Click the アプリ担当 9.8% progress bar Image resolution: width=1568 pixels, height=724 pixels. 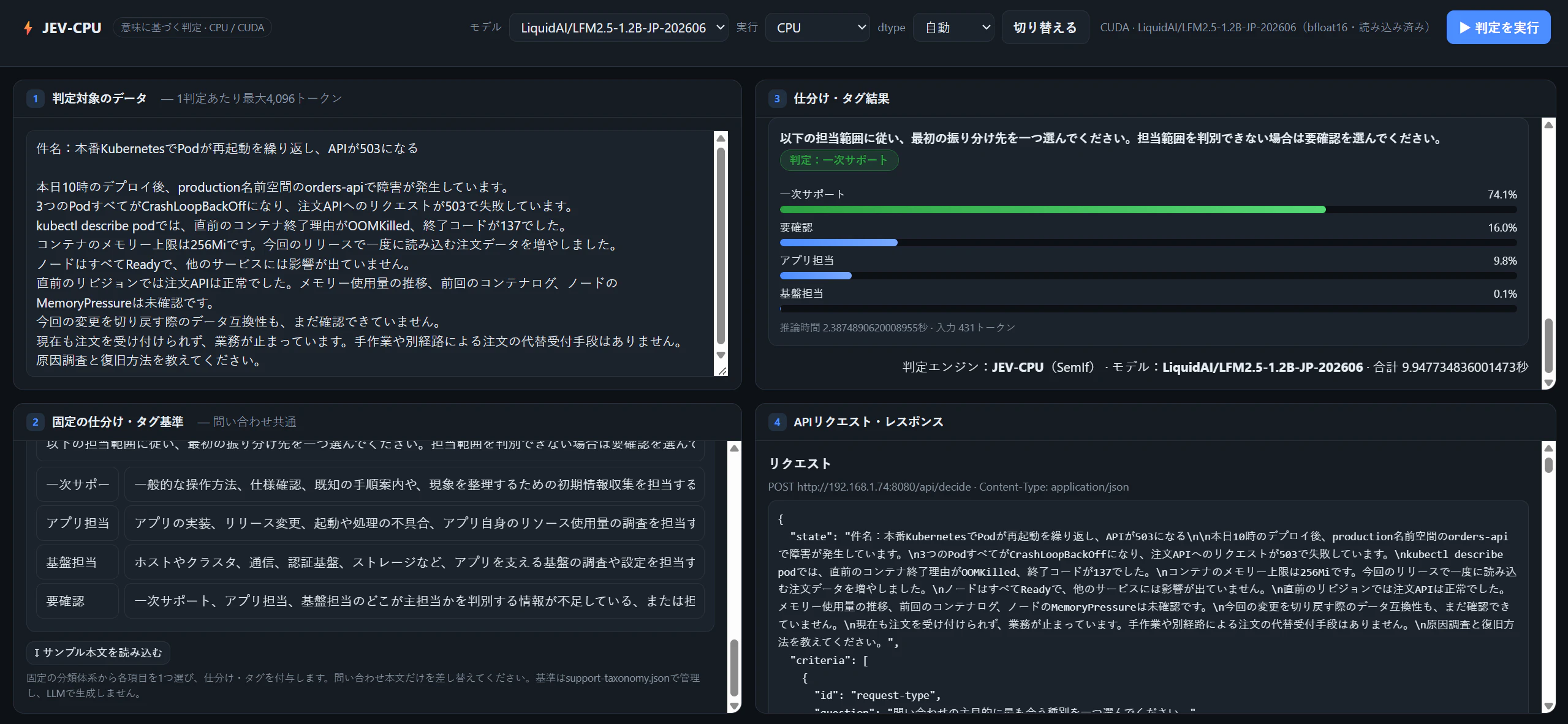coord(1148,276)
